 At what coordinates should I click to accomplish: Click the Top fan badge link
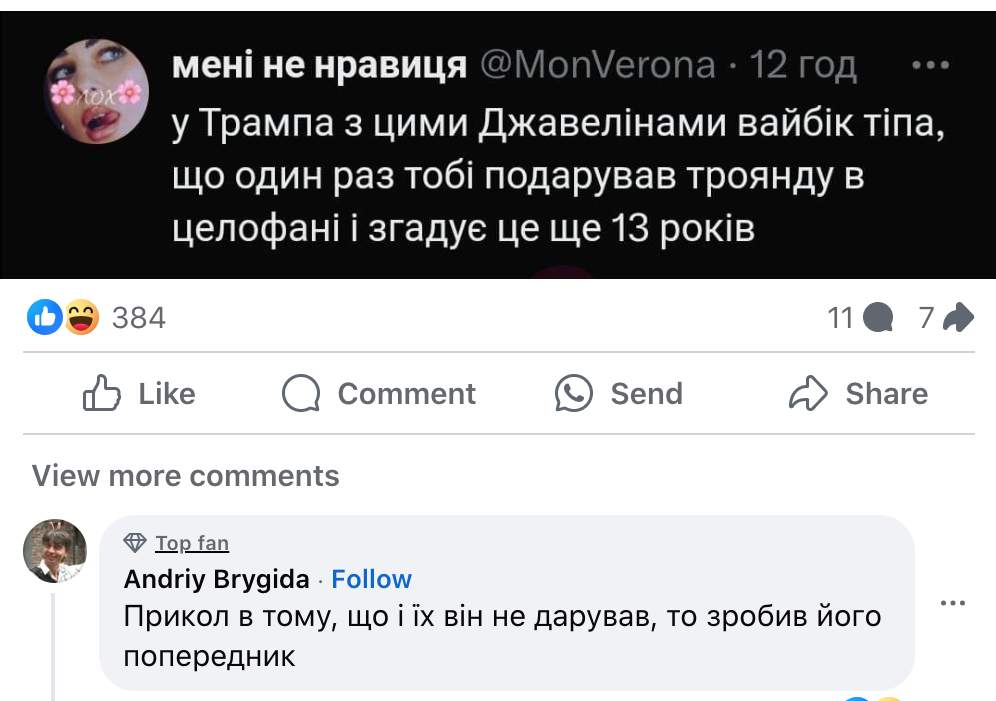192,543
